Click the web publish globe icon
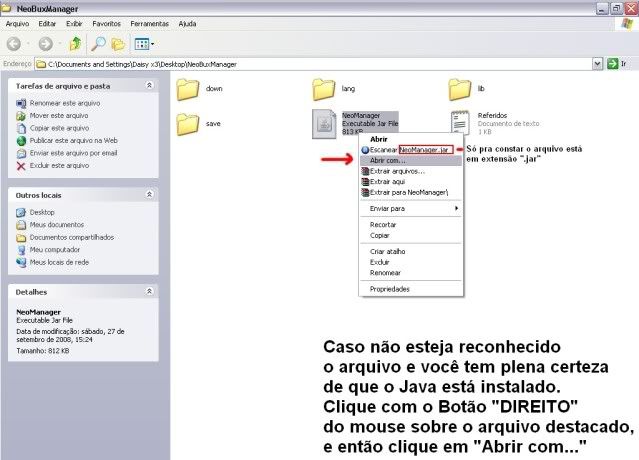639x460 pixels. 21,141
